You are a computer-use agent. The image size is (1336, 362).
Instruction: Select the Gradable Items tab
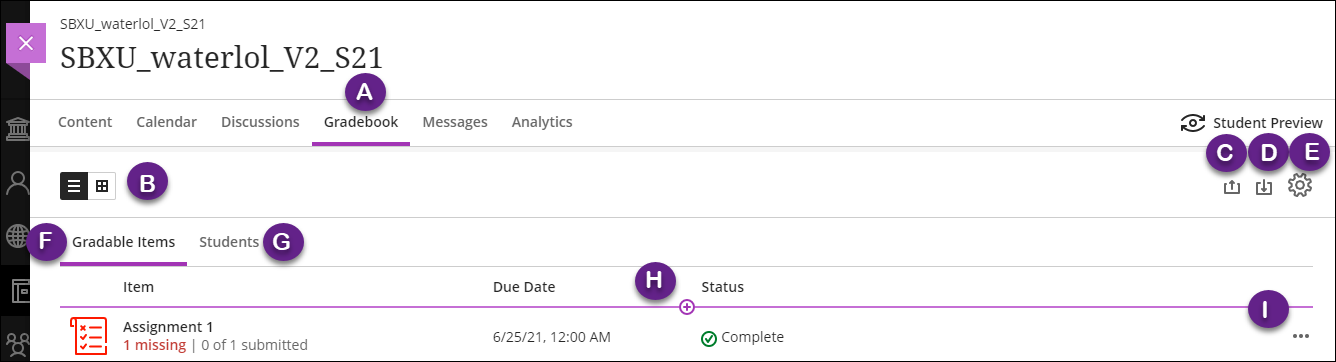124,242
